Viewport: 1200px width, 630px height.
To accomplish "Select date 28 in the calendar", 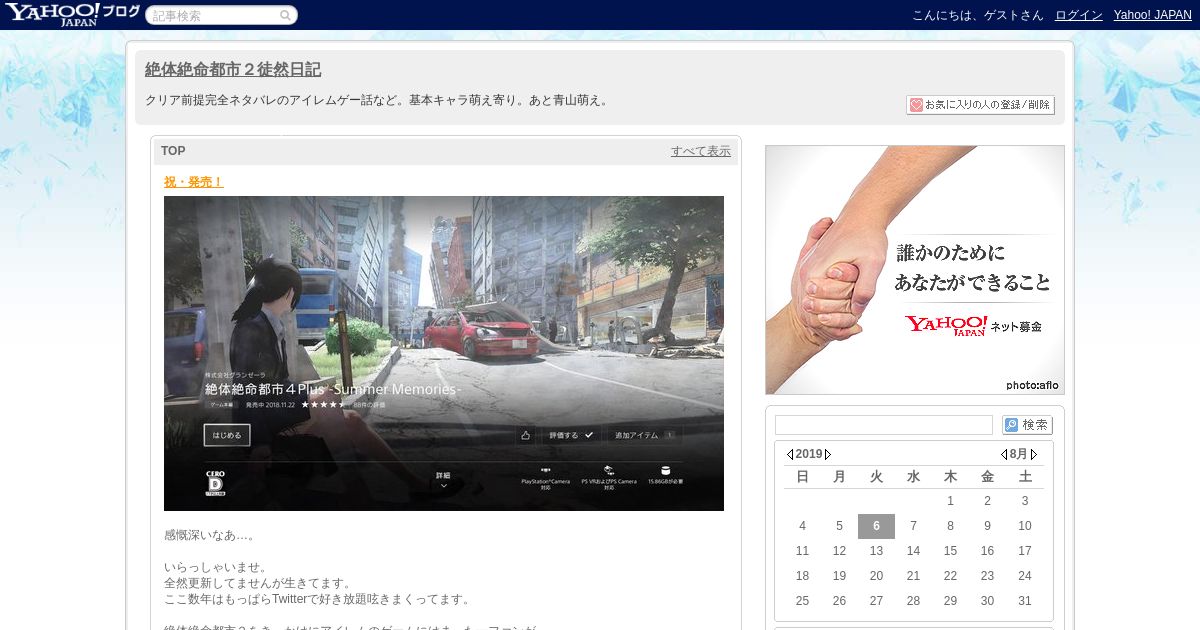I will 913,601.
